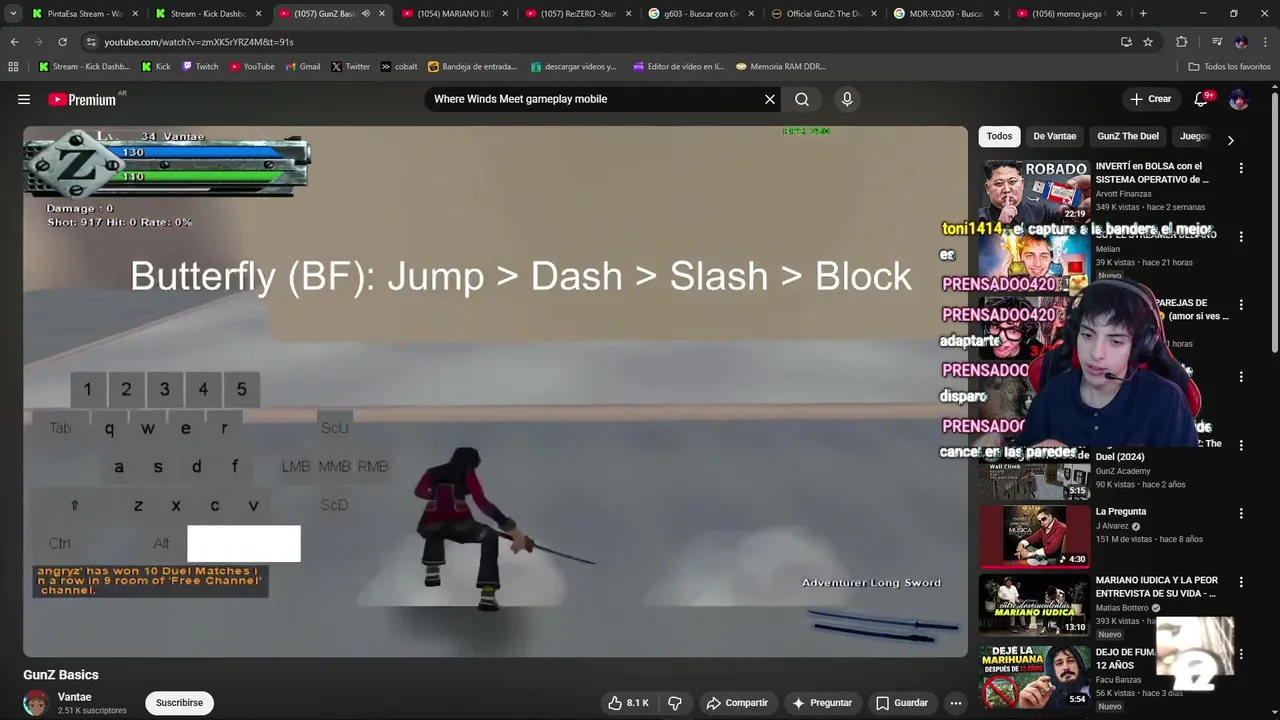Reload the page with the refresh icon
1280x720 pixels.
tap(62, 42)
